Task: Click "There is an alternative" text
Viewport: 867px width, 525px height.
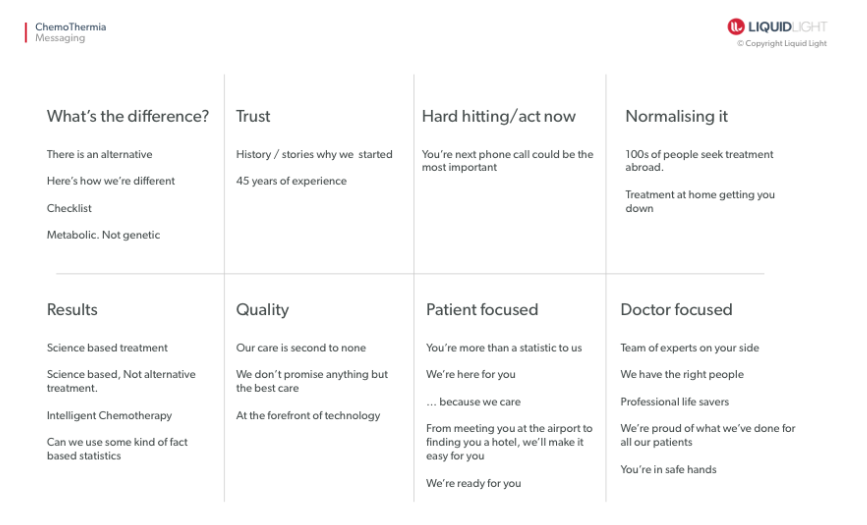Action: (x=99, y=155)
